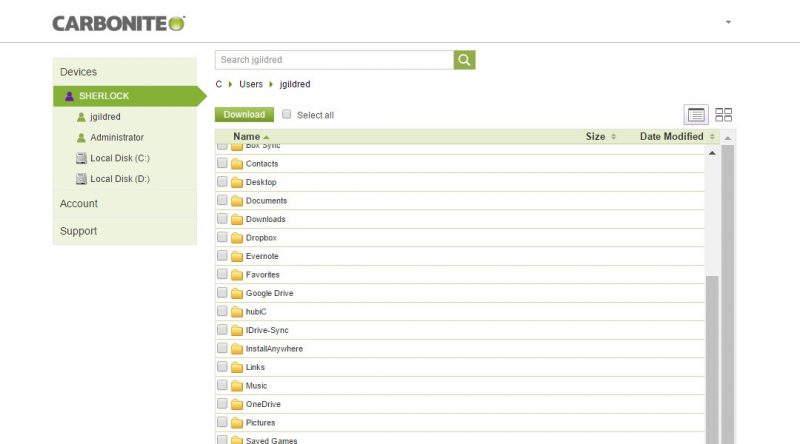Tick the Documents folder checkbox

(x=222, y=200)
